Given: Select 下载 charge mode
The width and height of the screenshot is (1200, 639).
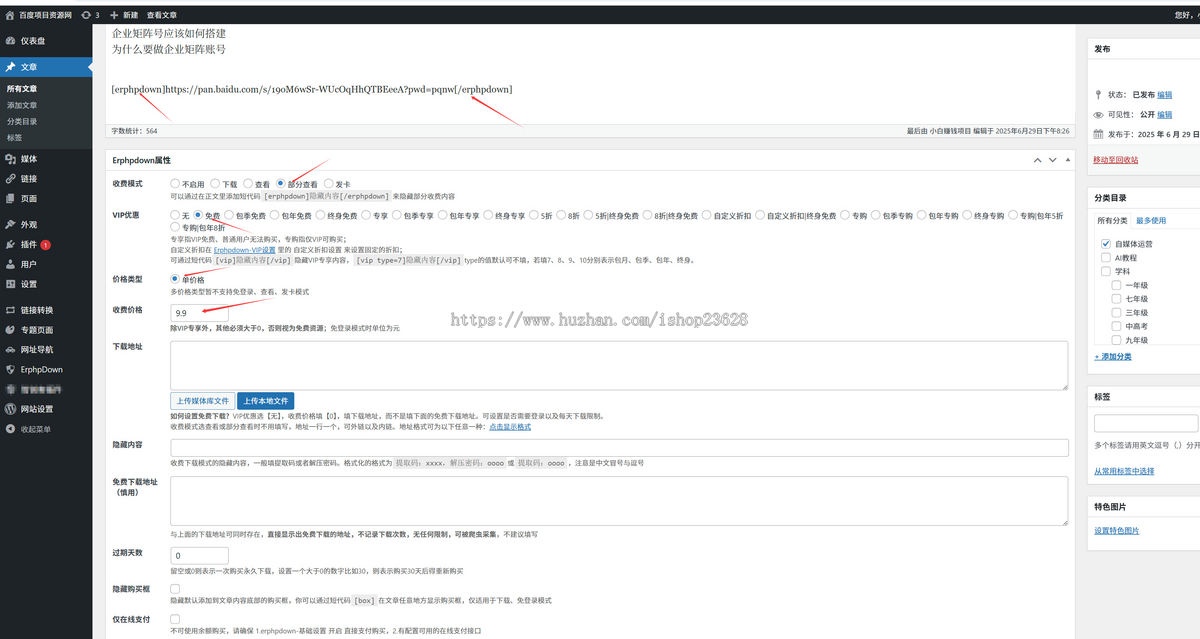Looking at the screenshot, I should click(215, 184).
